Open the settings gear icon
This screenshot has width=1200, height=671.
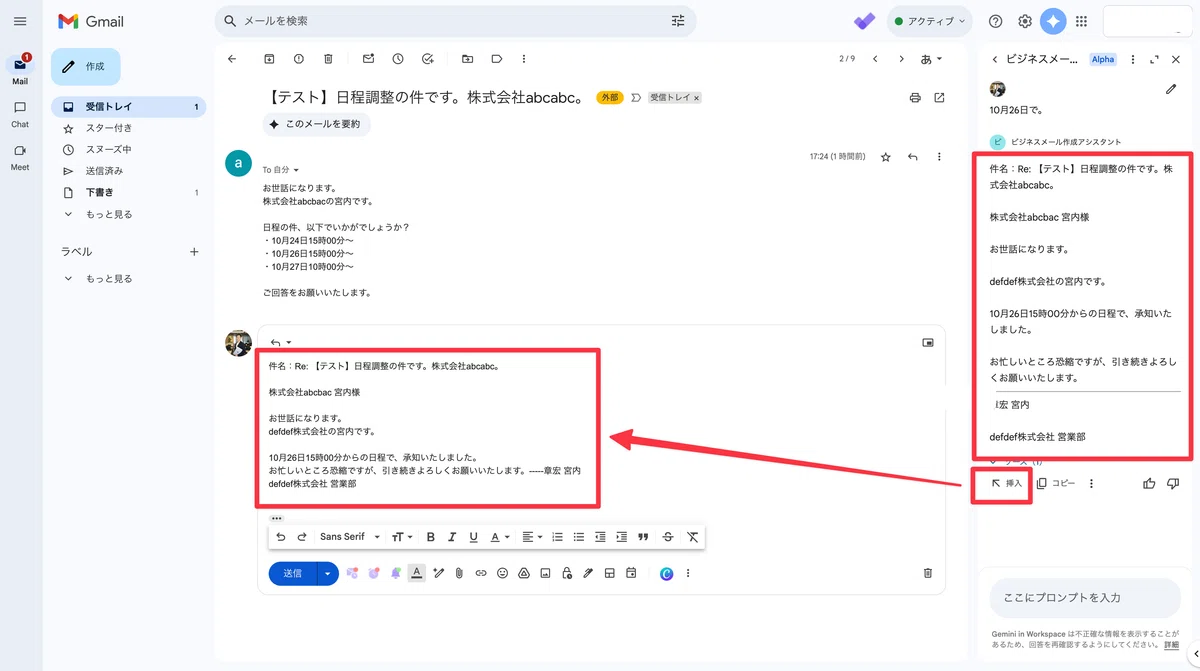(x=1025, y=21)
